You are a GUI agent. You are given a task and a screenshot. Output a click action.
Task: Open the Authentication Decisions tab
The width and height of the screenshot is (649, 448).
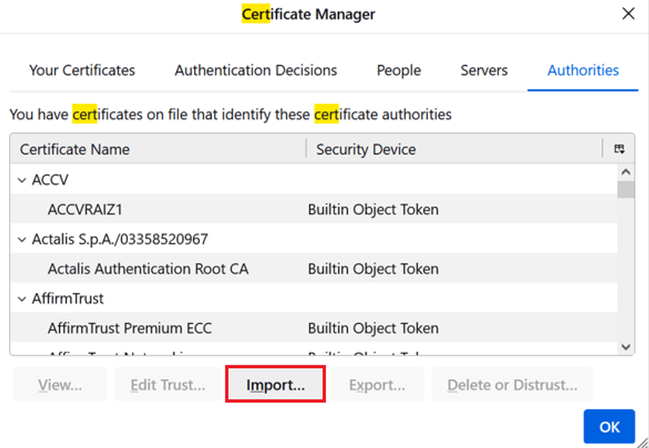[255, 71]
